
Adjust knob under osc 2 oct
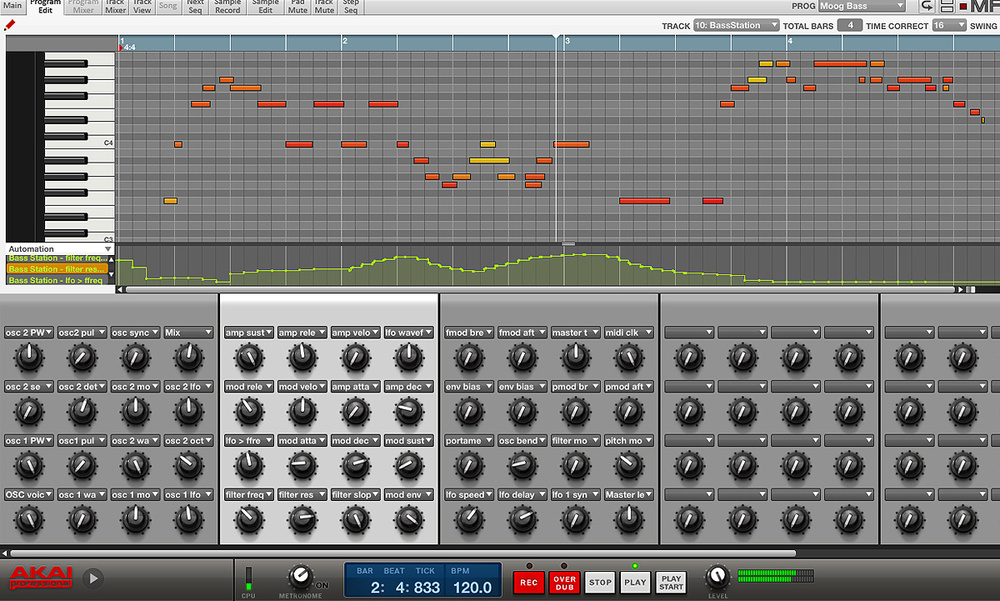coord(189,466)
